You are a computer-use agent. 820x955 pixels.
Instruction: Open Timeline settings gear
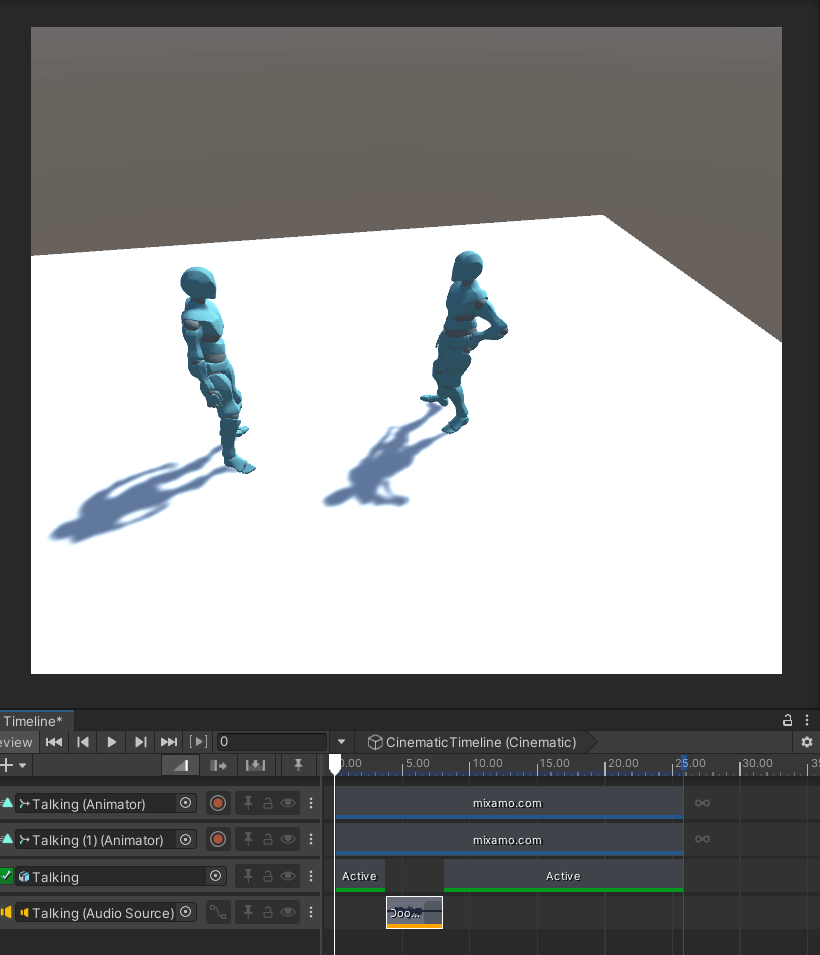(807, 742)
